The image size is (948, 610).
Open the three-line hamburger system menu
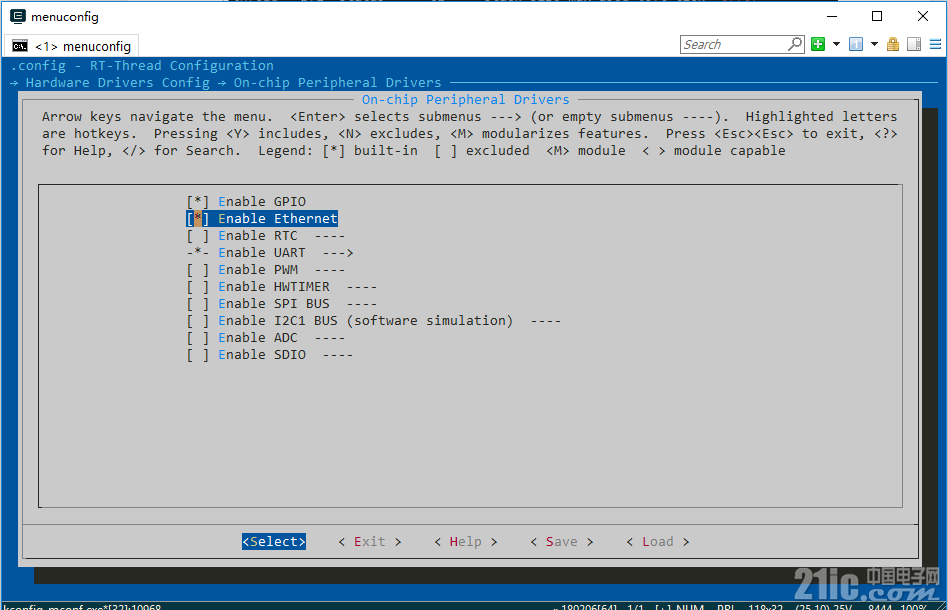tap(935, 44)
